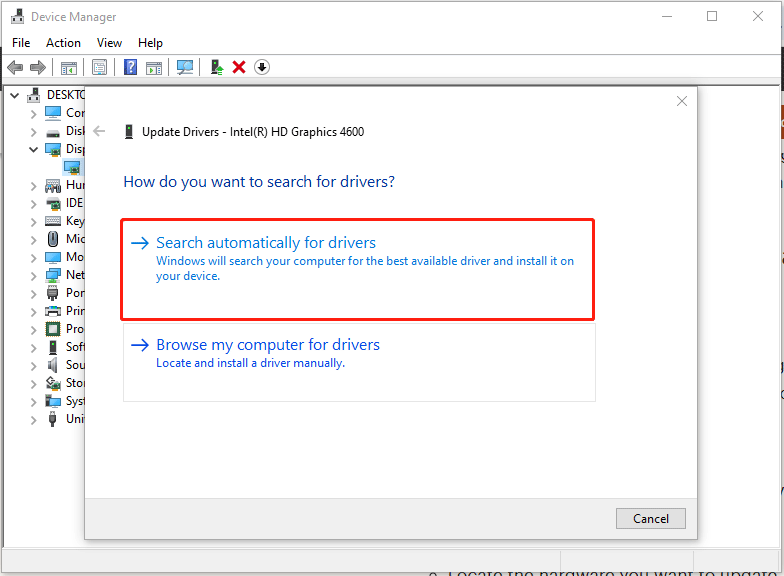
Task: Click the Keyboards category icon
Action: pos(53,220)
